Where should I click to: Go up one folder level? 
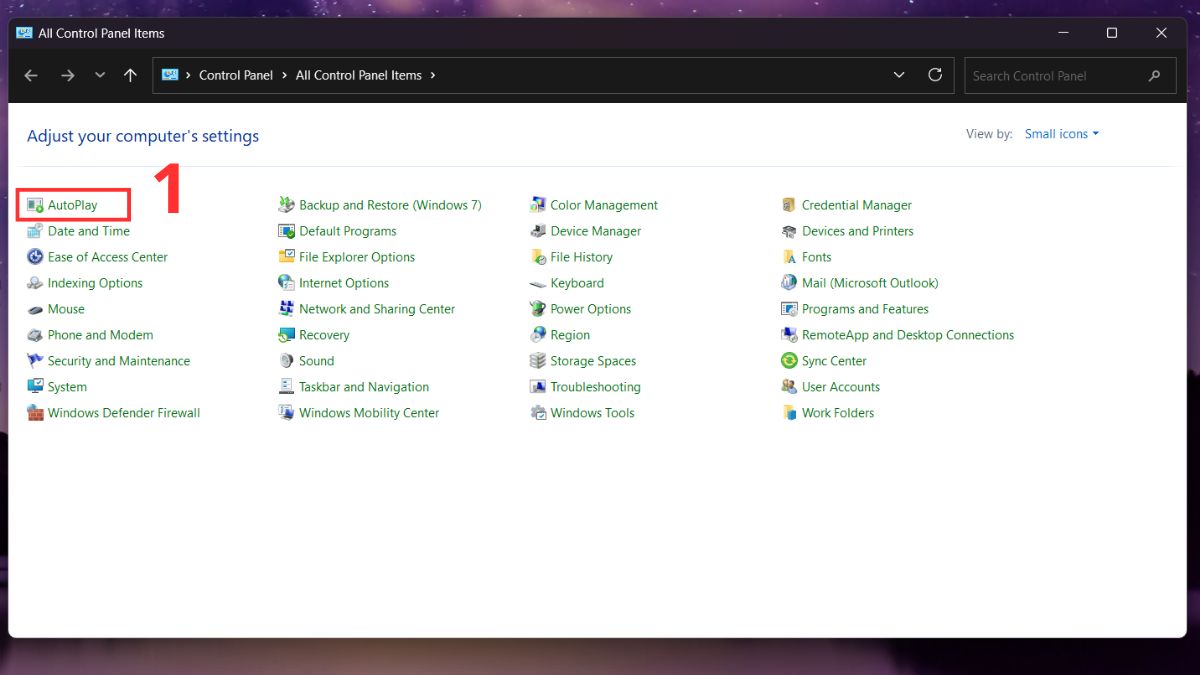tap(130, 75)
